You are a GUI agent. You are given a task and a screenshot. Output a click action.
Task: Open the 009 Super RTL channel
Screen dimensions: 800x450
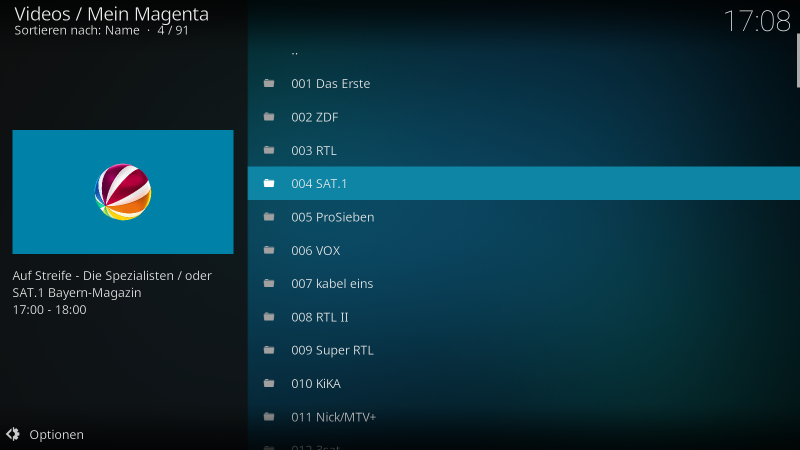pos(522,350)
